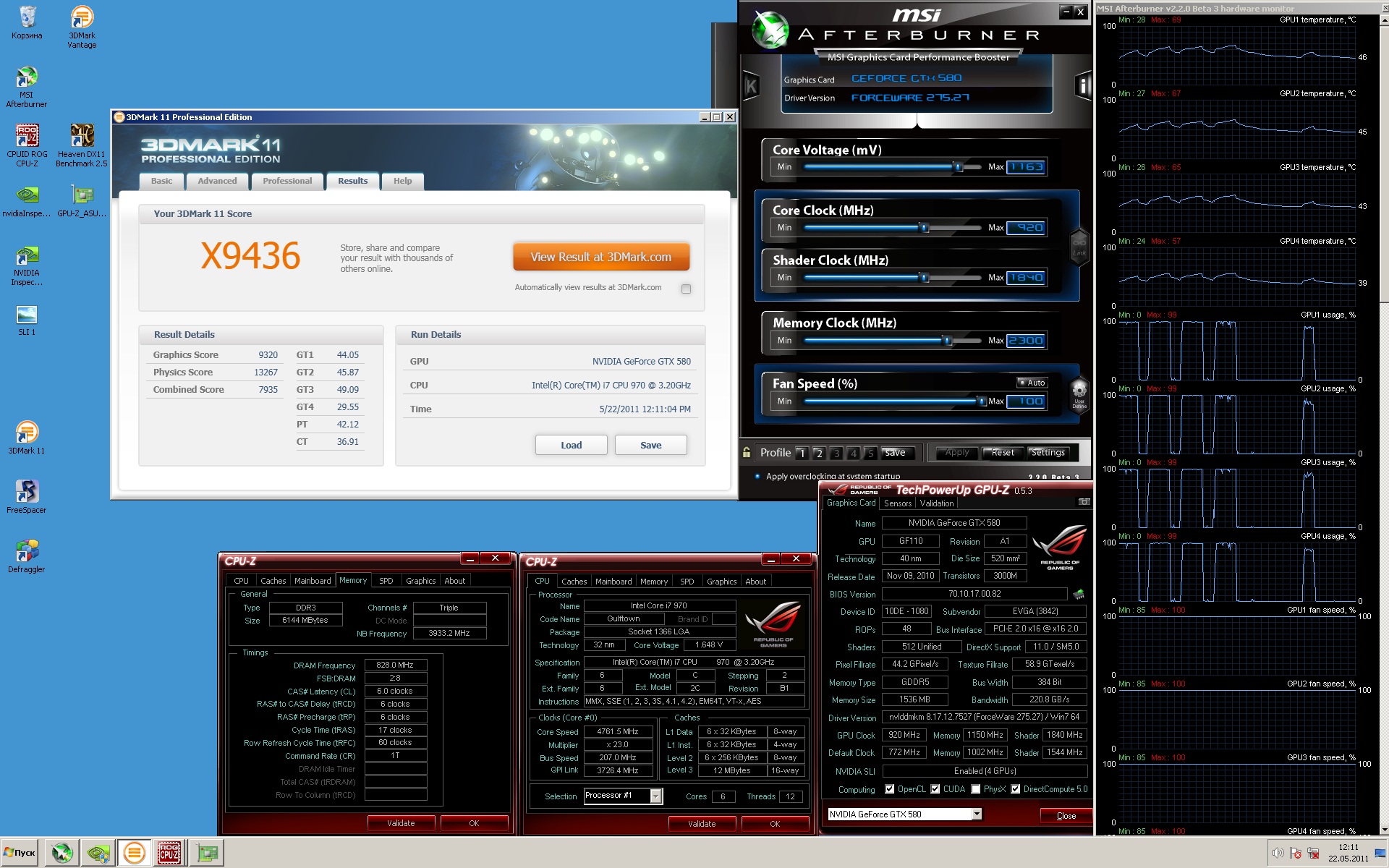Click View Result at 3DMark.com button
Viewport: 1389px width, 868px height.
[601, 257]
